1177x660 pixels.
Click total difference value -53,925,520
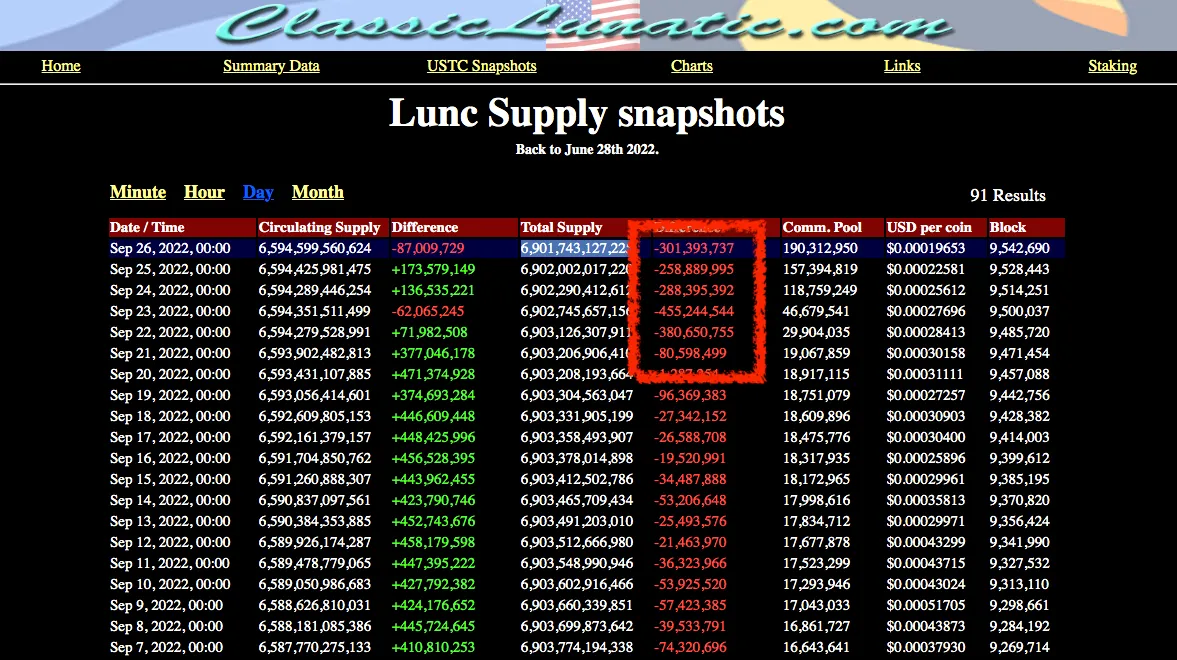pos(690,585)
